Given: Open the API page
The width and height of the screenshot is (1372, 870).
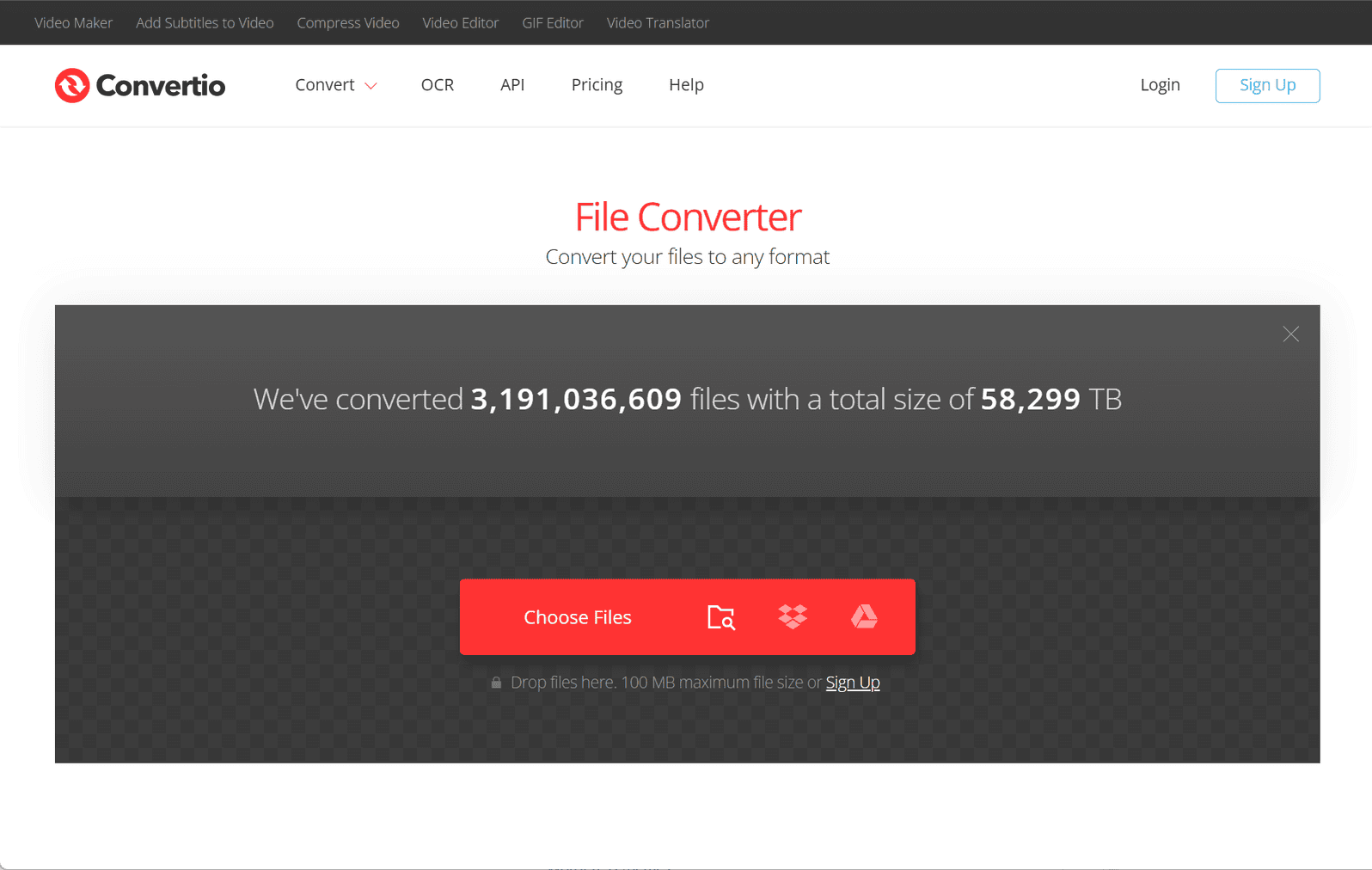Looking at the screenshot, I should click(x=512, y=85).
